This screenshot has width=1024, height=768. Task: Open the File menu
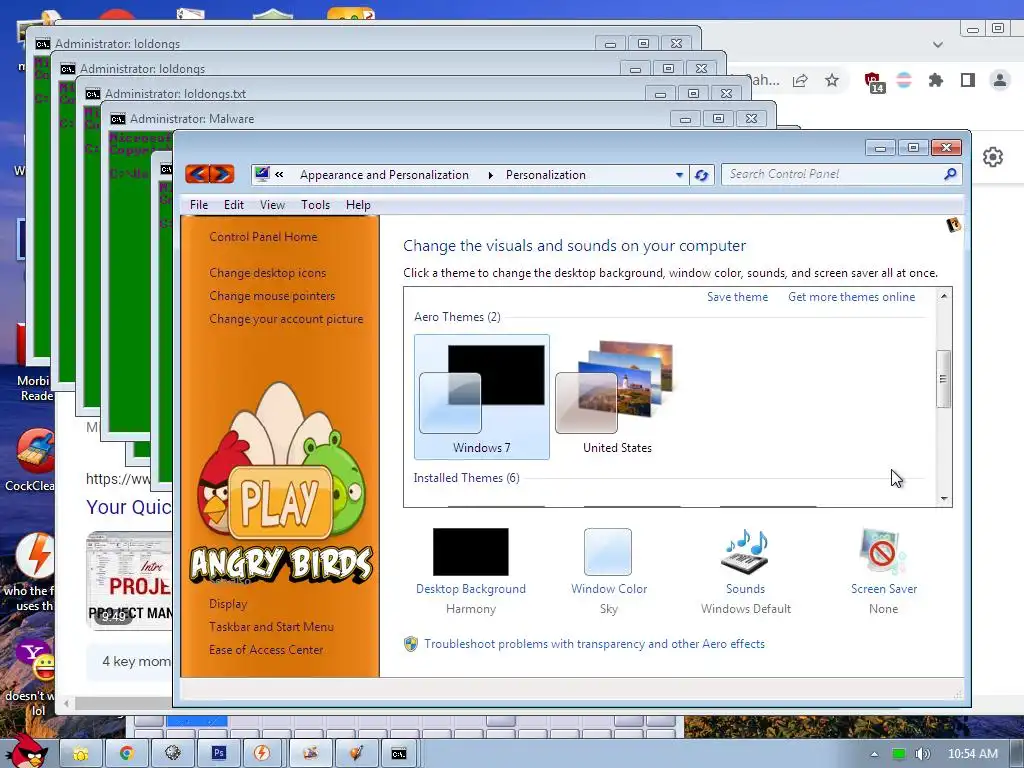[199, 205]
